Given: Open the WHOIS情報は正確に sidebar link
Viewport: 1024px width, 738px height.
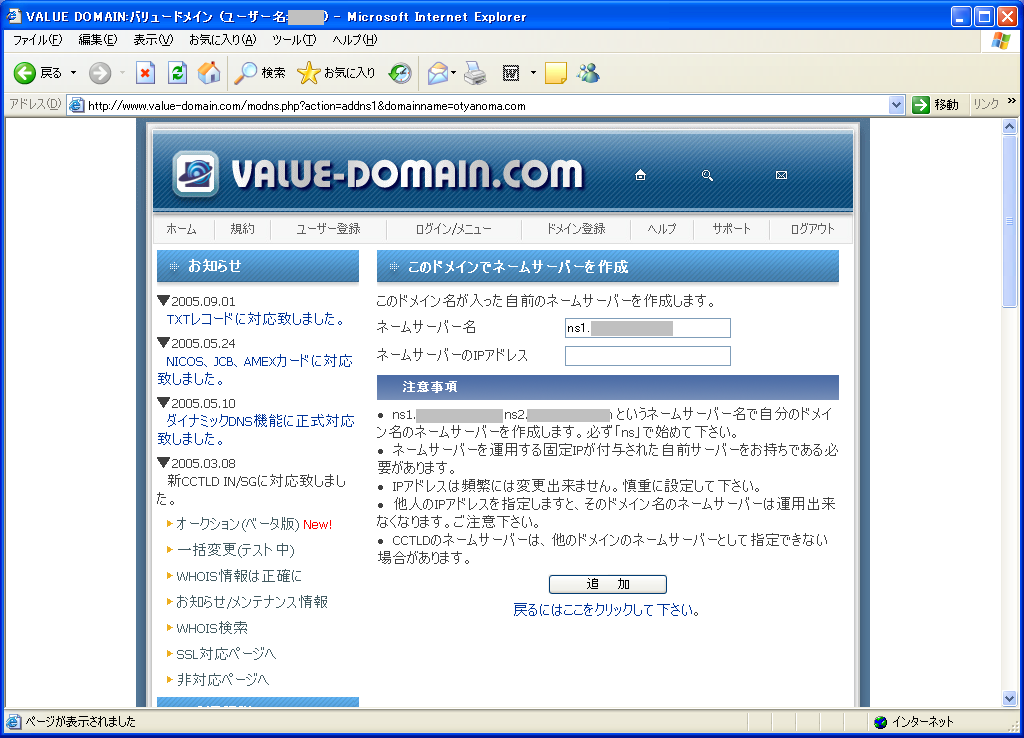Looking at the screenshot, I should 239,576.
